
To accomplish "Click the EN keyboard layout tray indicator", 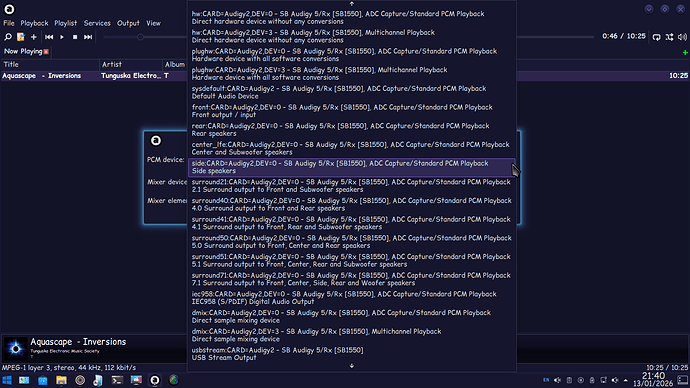I will [546, 380].
